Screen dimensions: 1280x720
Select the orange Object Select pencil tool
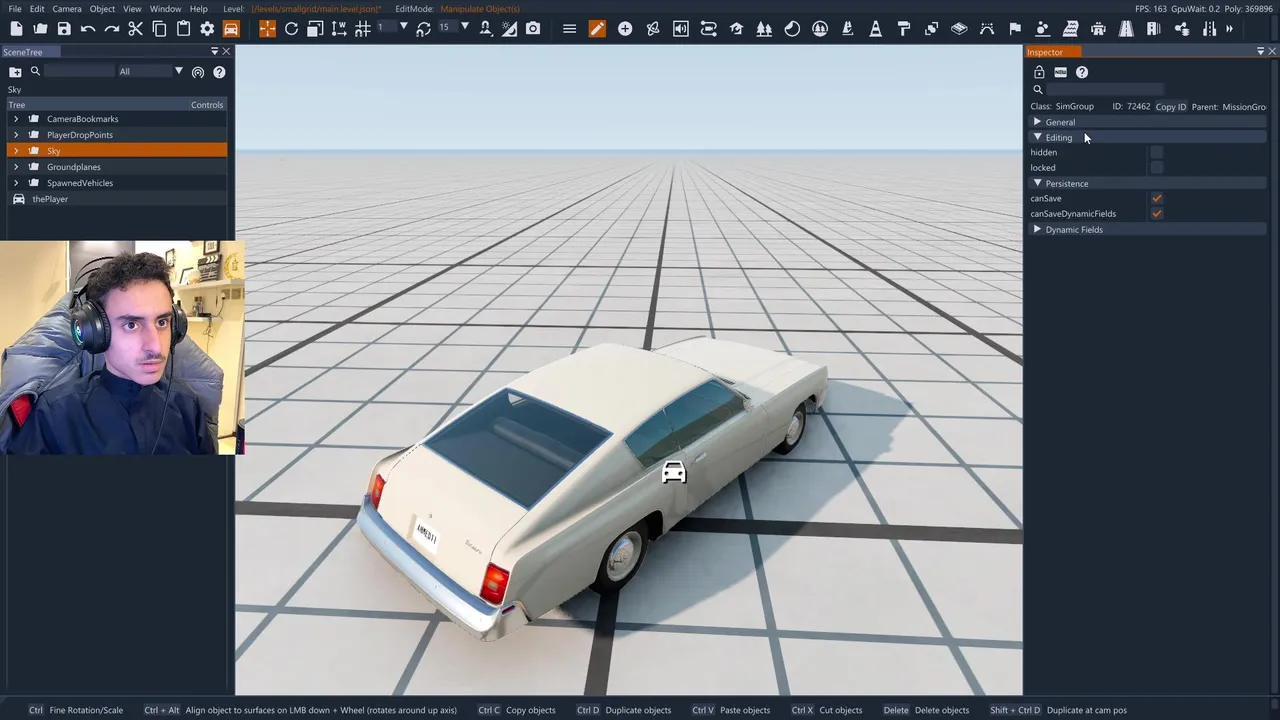point(597,29)
